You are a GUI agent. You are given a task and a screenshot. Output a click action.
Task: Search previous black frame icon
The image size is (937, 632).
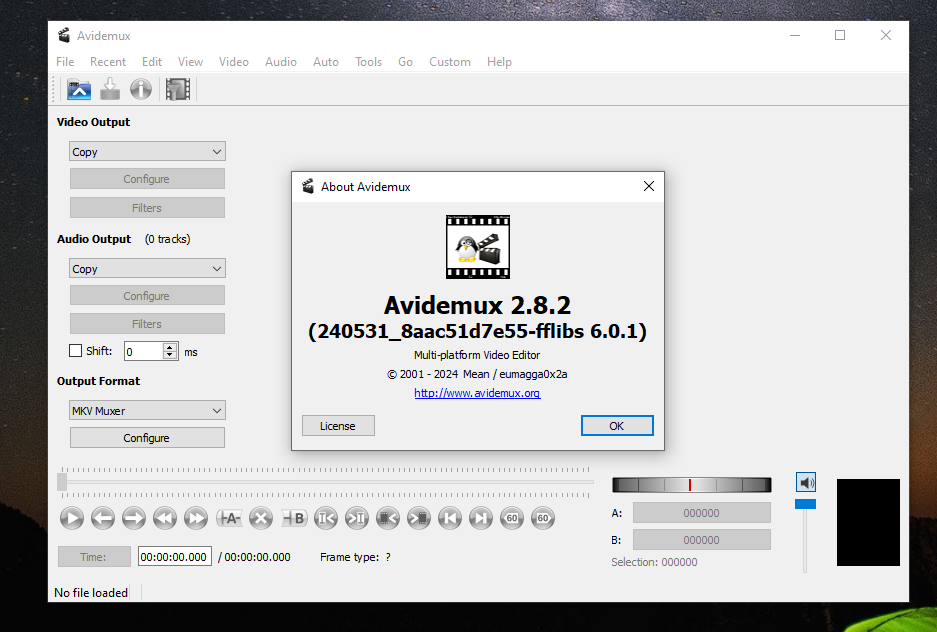coord(388,518)
